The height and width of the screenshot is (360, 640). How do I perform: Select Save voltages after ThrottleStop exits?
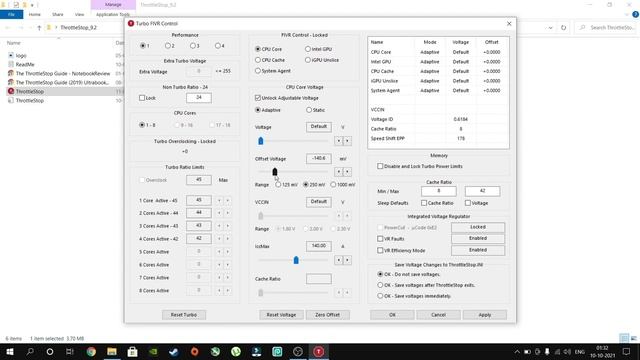(380, 285)
